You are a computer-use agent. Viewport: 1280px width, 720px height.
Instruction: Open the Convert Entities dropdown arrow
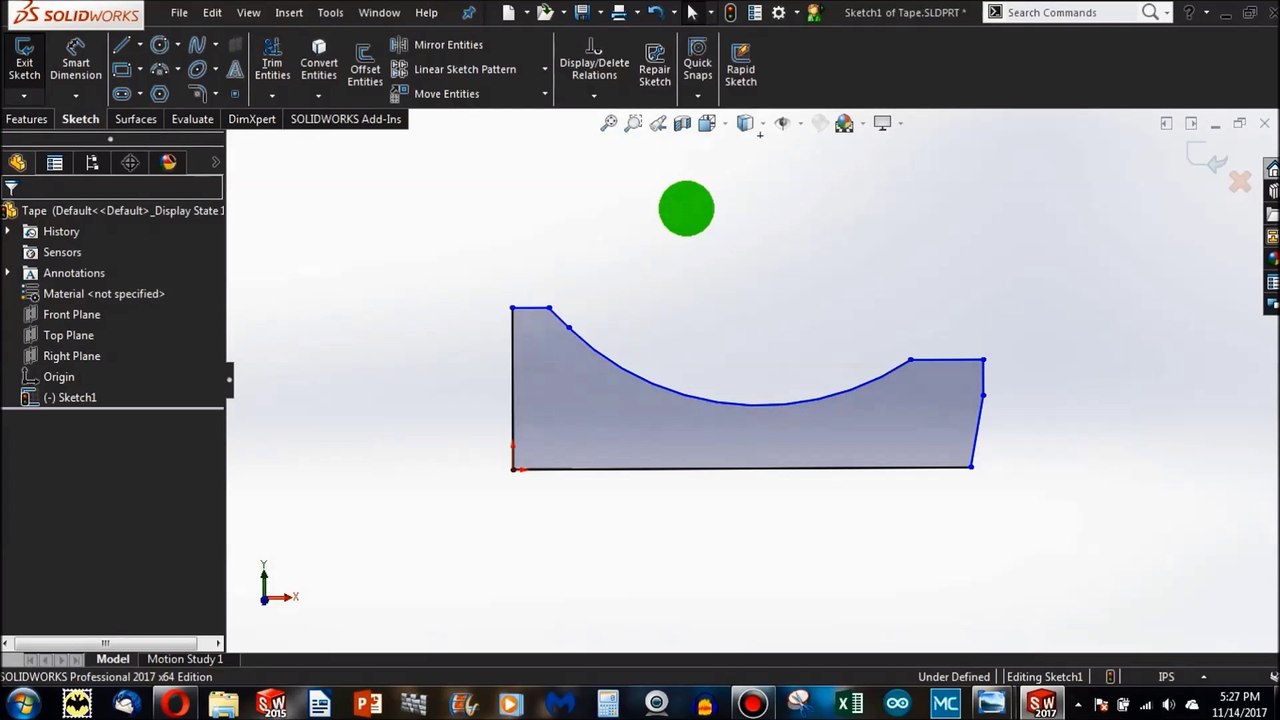tap(319, 96)
